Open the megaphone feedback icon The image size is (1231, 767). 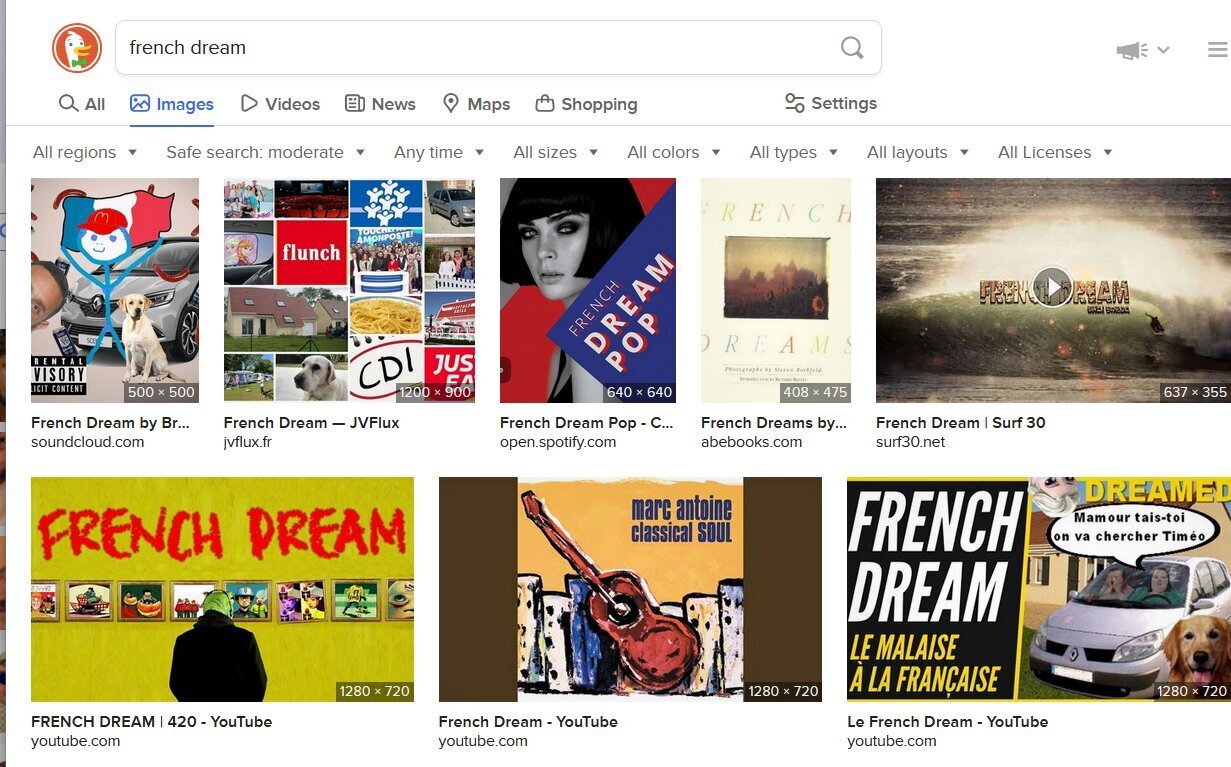tap(1132, 50)
